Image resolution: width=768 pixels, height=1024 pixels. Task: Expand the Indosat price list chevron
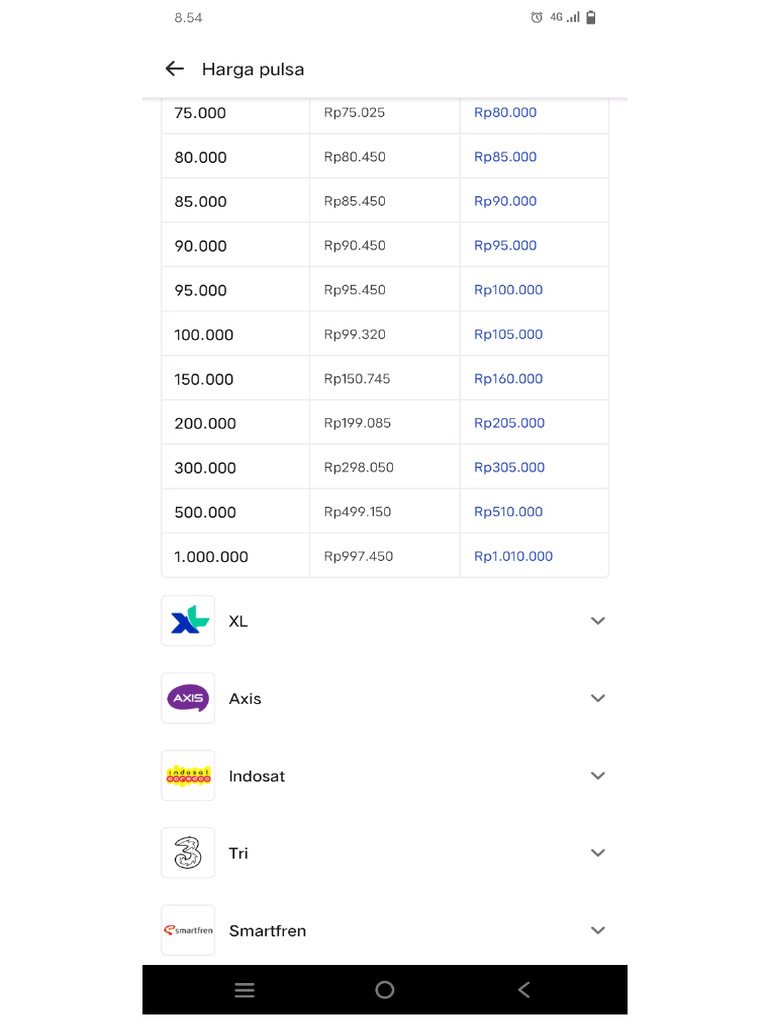[x=598, y=776]
